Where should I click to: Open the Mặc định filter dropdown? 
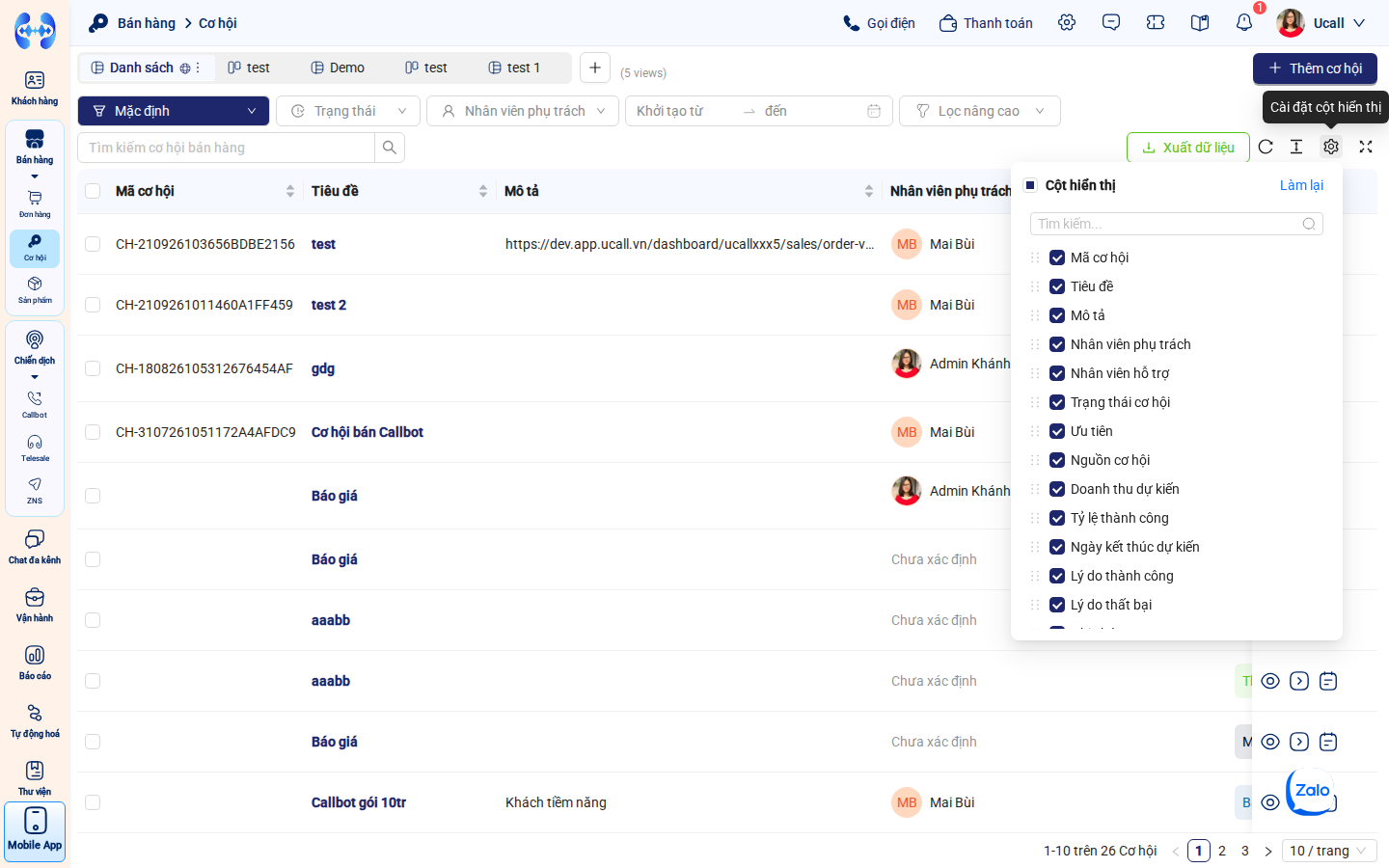point(174,111)
